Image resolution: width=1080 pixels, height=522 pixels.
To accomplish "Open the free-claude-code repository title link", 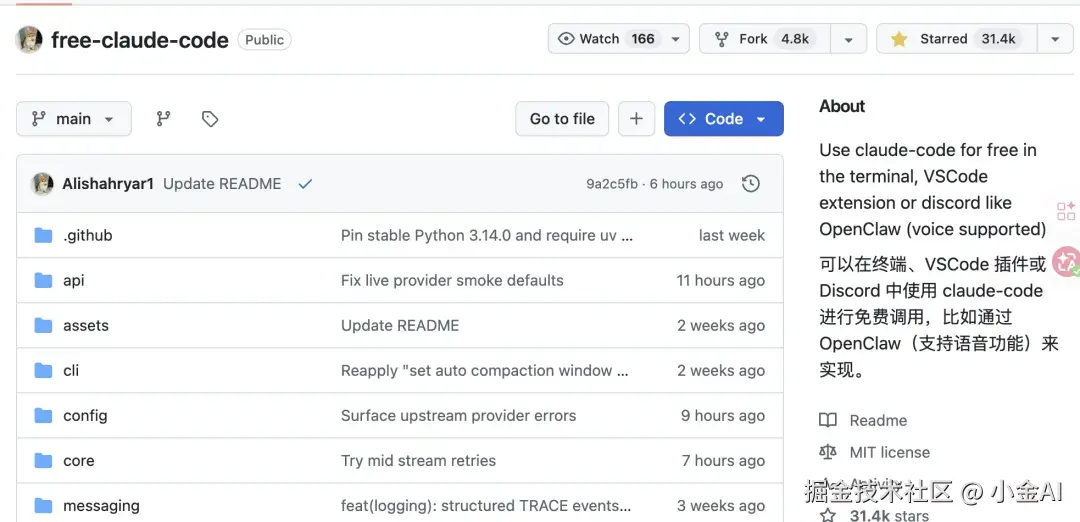I will tap(140, 40).
